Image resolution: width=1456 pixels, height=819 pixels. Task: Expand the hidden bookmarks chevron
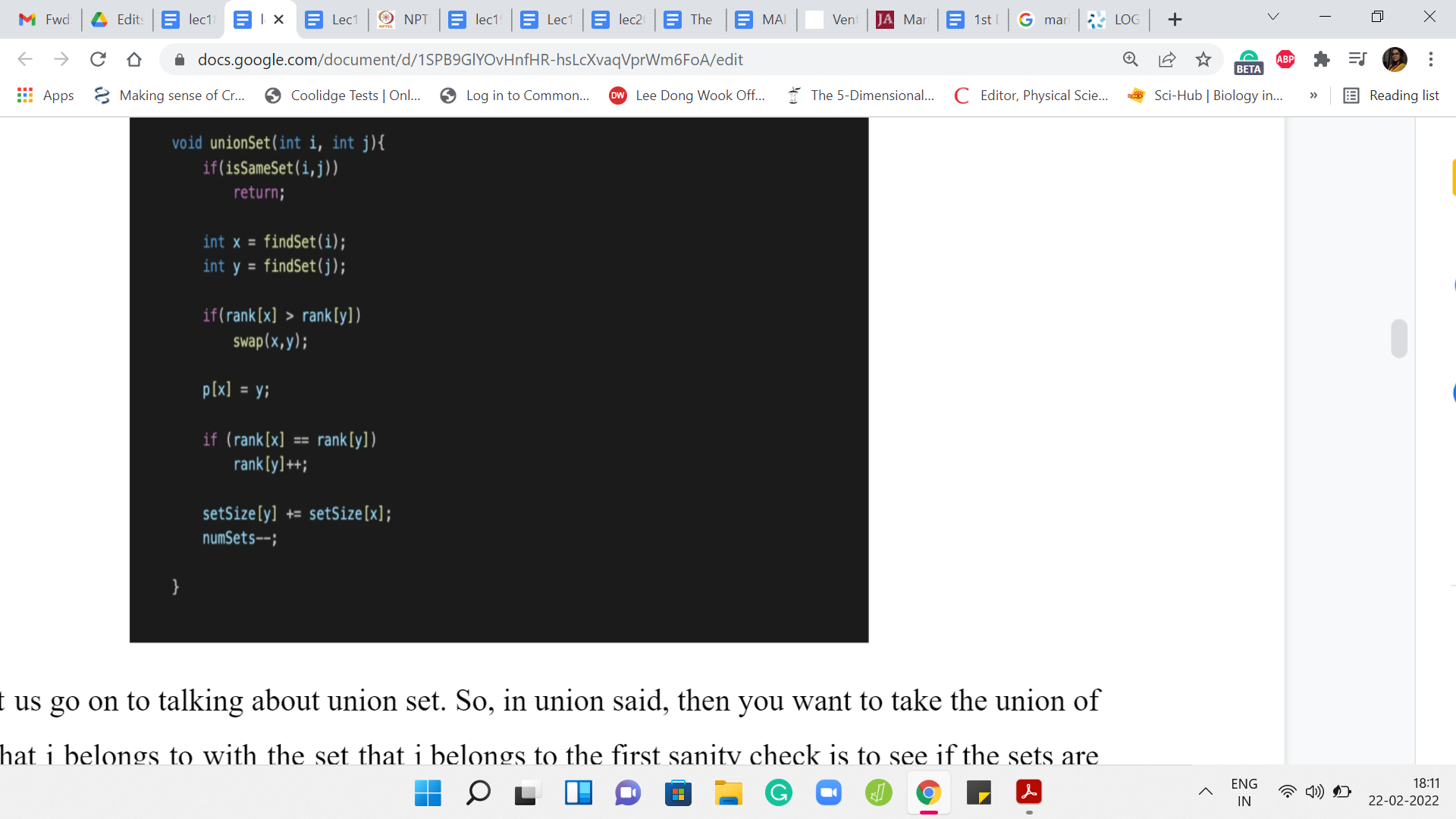[1313, 96]
